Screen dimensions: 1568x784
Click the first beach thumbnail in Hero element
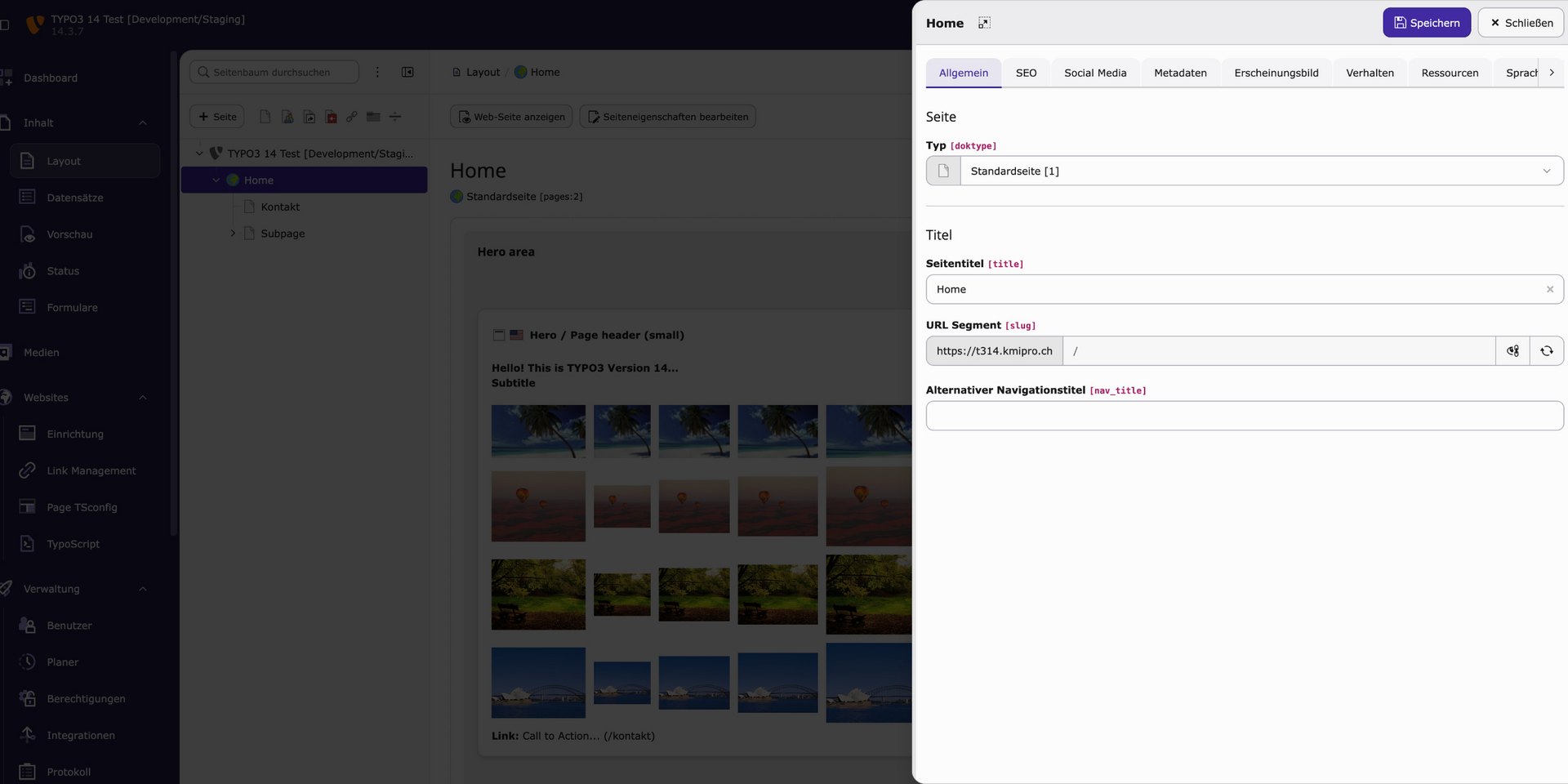point(538,431)
